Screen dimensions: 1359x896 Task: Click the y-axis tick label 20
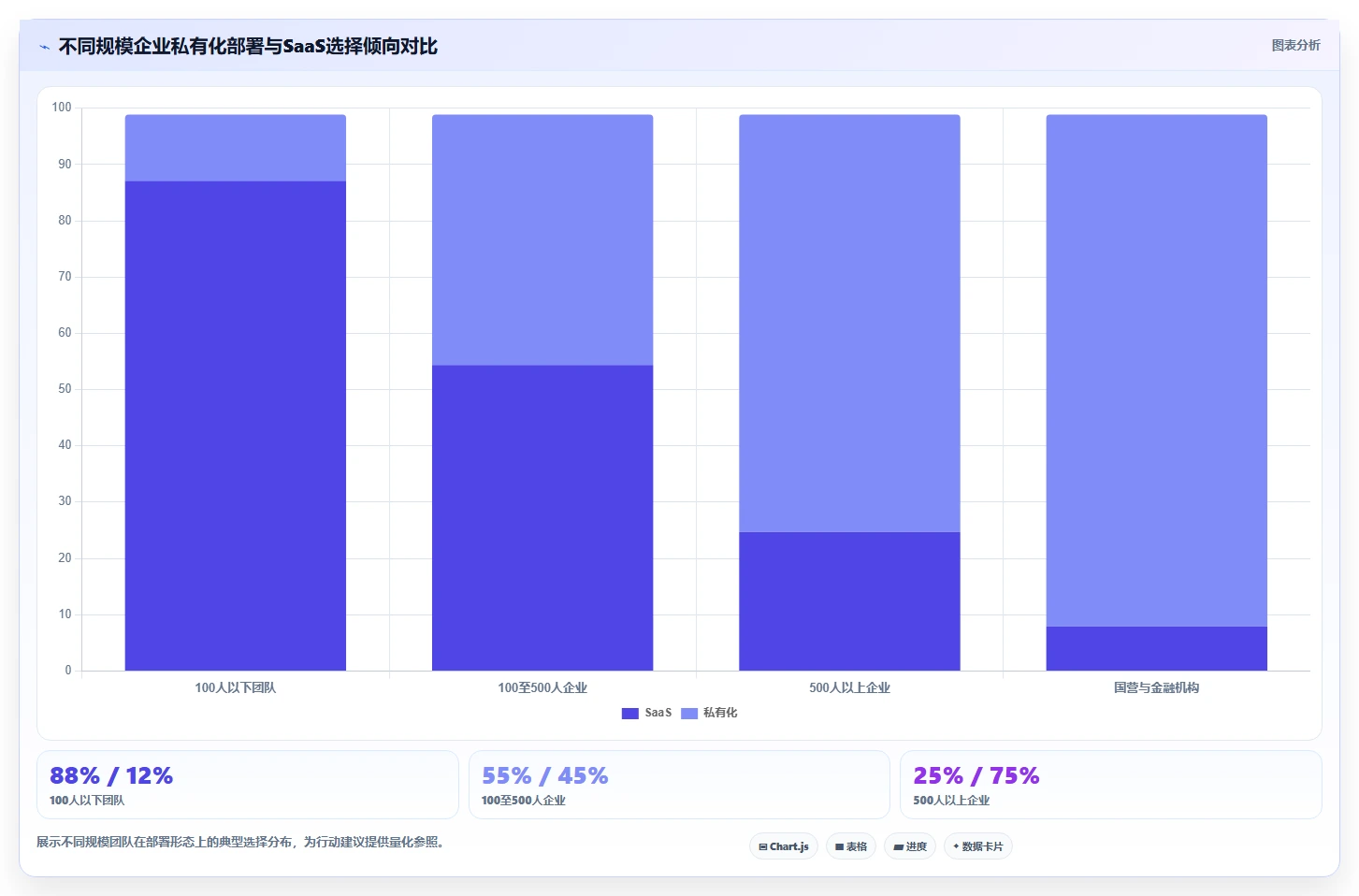click(x=65, y=558)
